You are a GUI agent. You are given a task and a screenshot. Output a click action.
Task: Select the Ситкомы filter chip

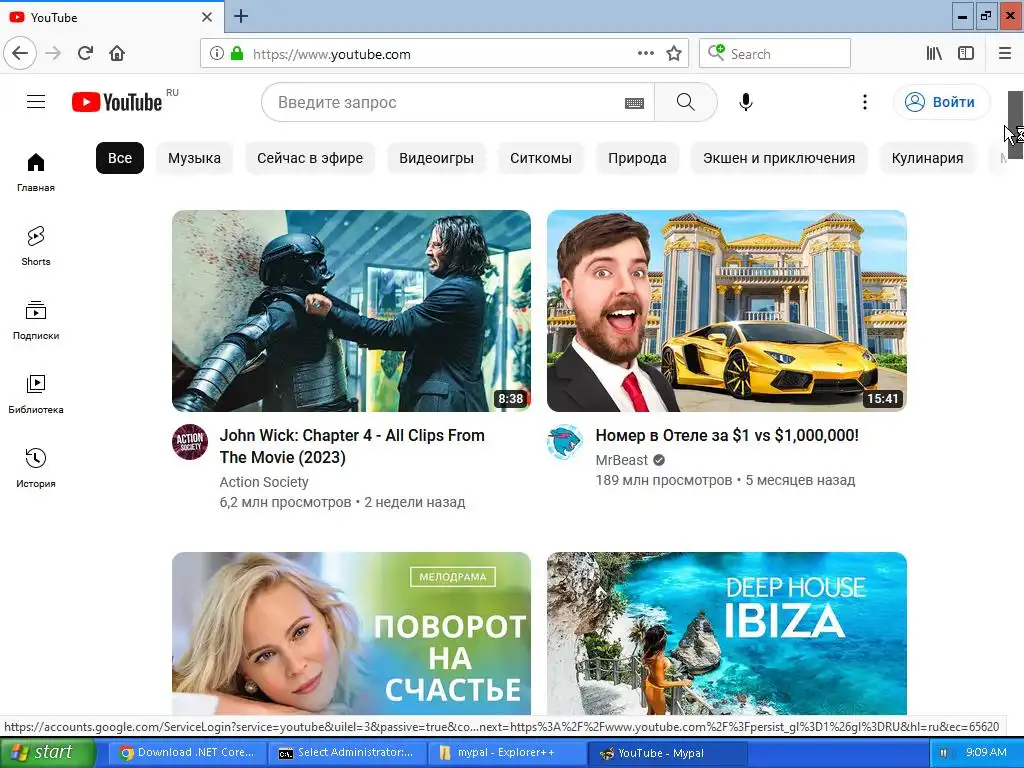(x=541, y=158)
